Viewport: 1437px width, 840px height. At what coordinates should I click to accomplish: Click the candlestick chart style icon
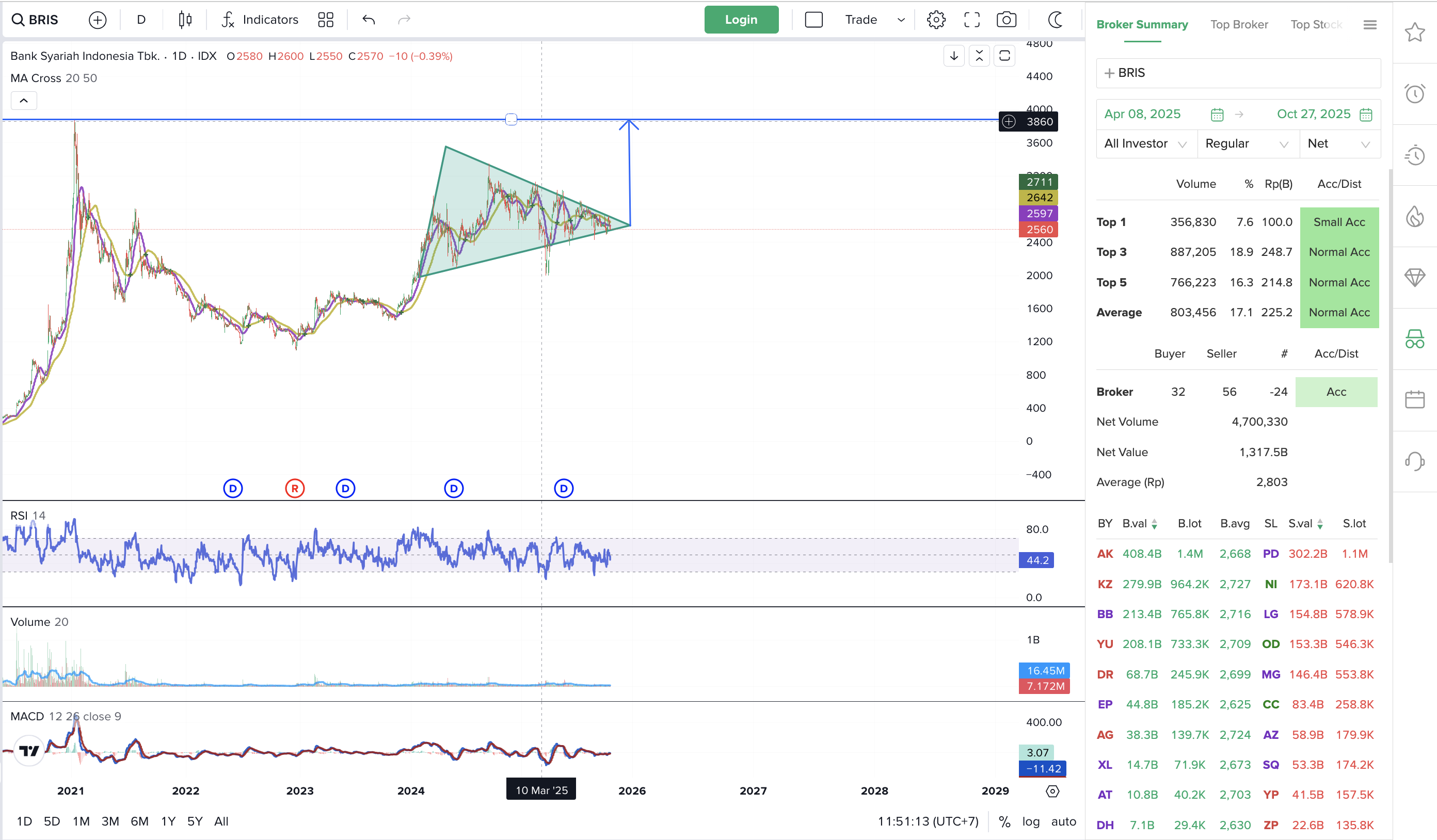click(x=185, y=20)
